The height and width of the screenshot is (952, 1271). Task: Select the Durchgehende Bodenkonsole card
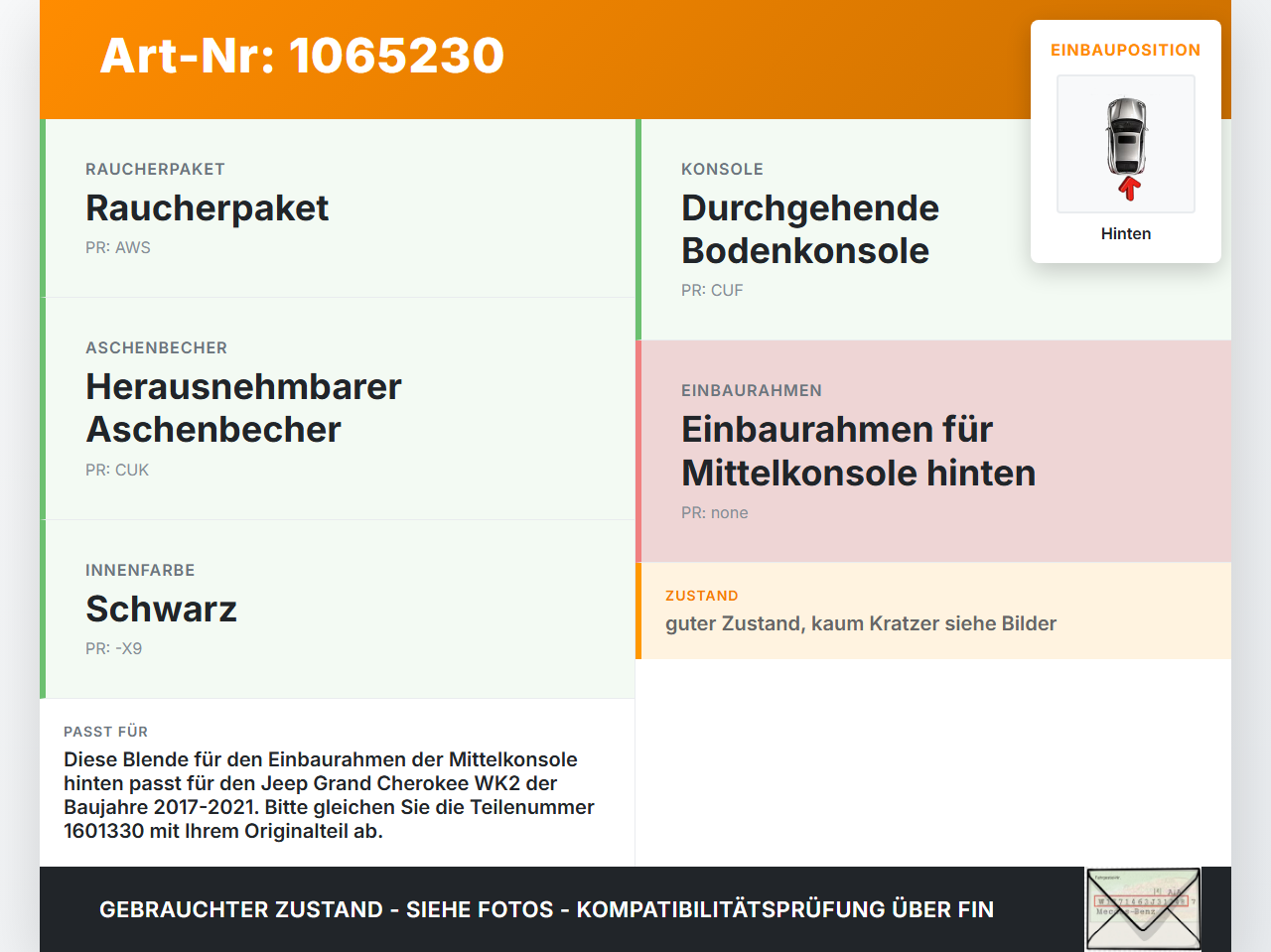click(x=933, y=230)
